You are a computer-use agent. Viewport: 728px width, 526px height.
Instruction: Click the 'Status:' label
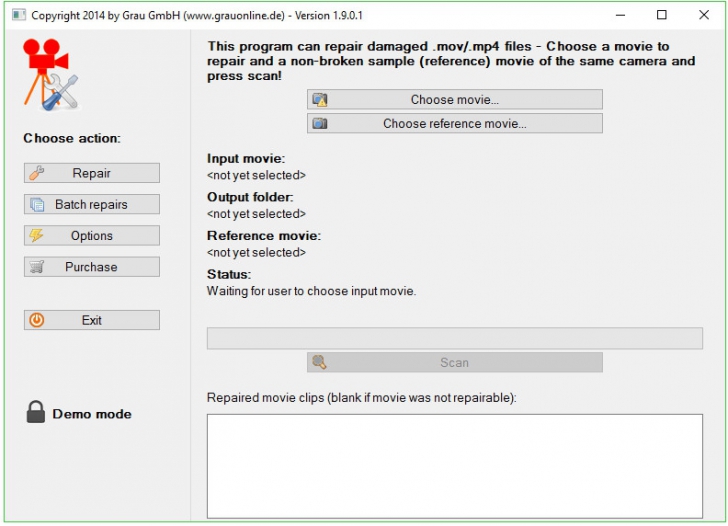click(229, 274)
